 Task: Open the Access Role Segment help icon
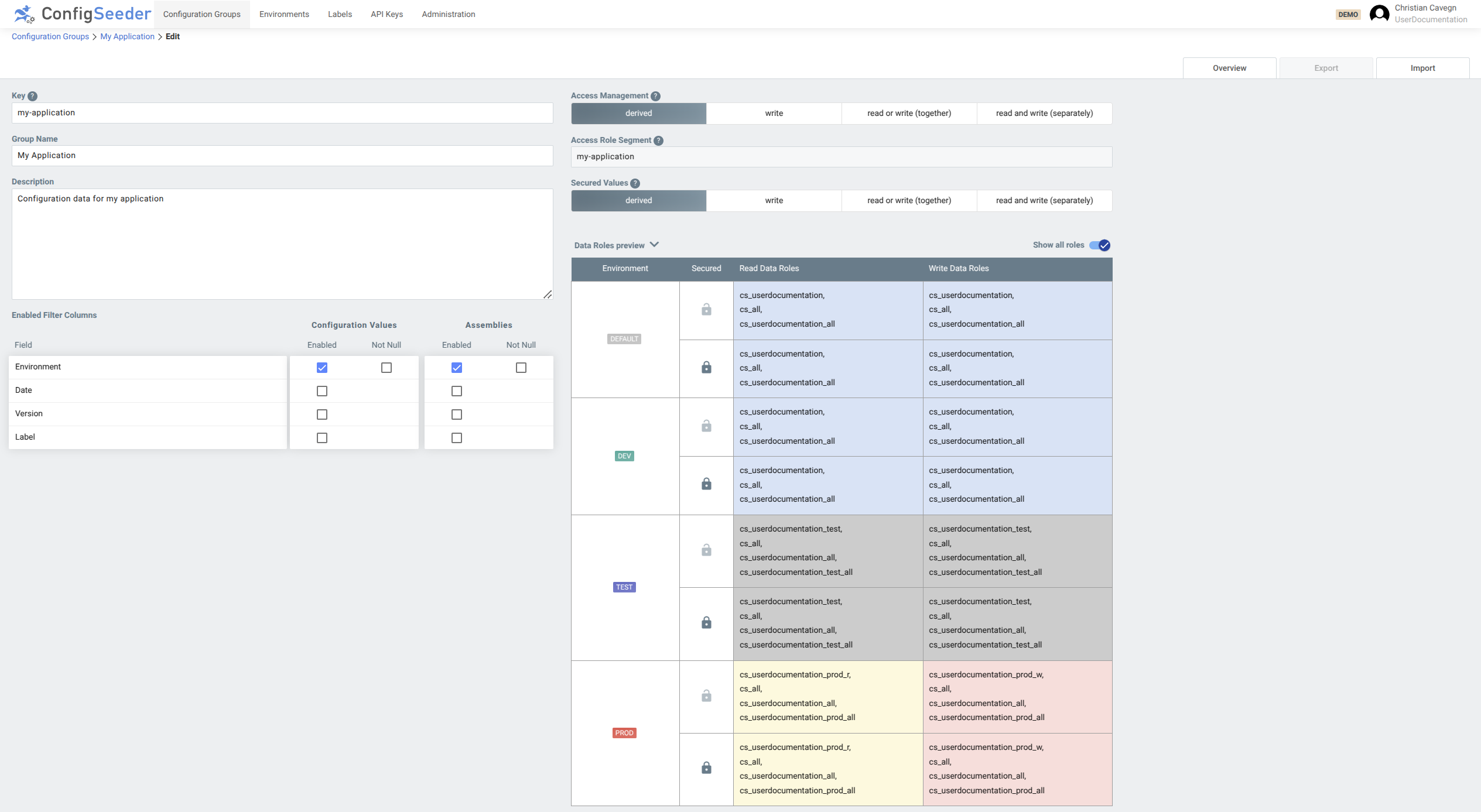click(659, 141)
